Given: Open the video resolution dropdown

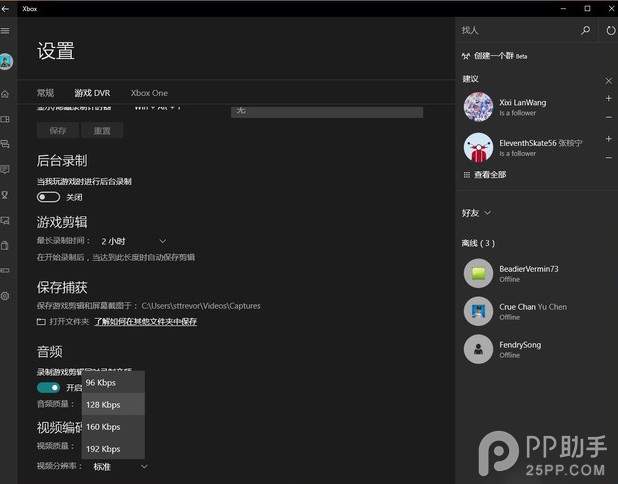Looking at the screenshot, I should [x=121, y=466].
